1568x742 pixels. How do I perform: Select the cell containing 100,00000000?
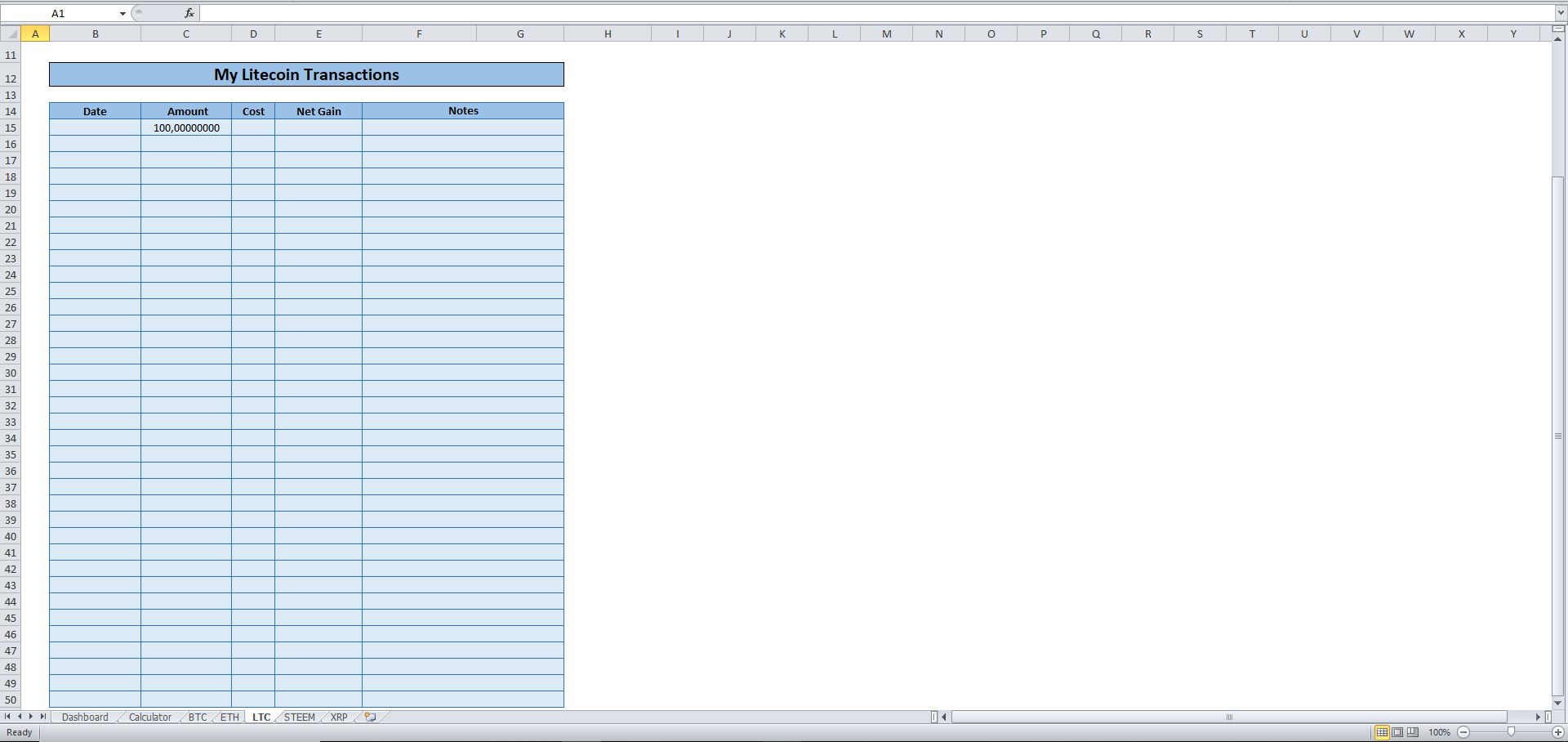point(185,127)
